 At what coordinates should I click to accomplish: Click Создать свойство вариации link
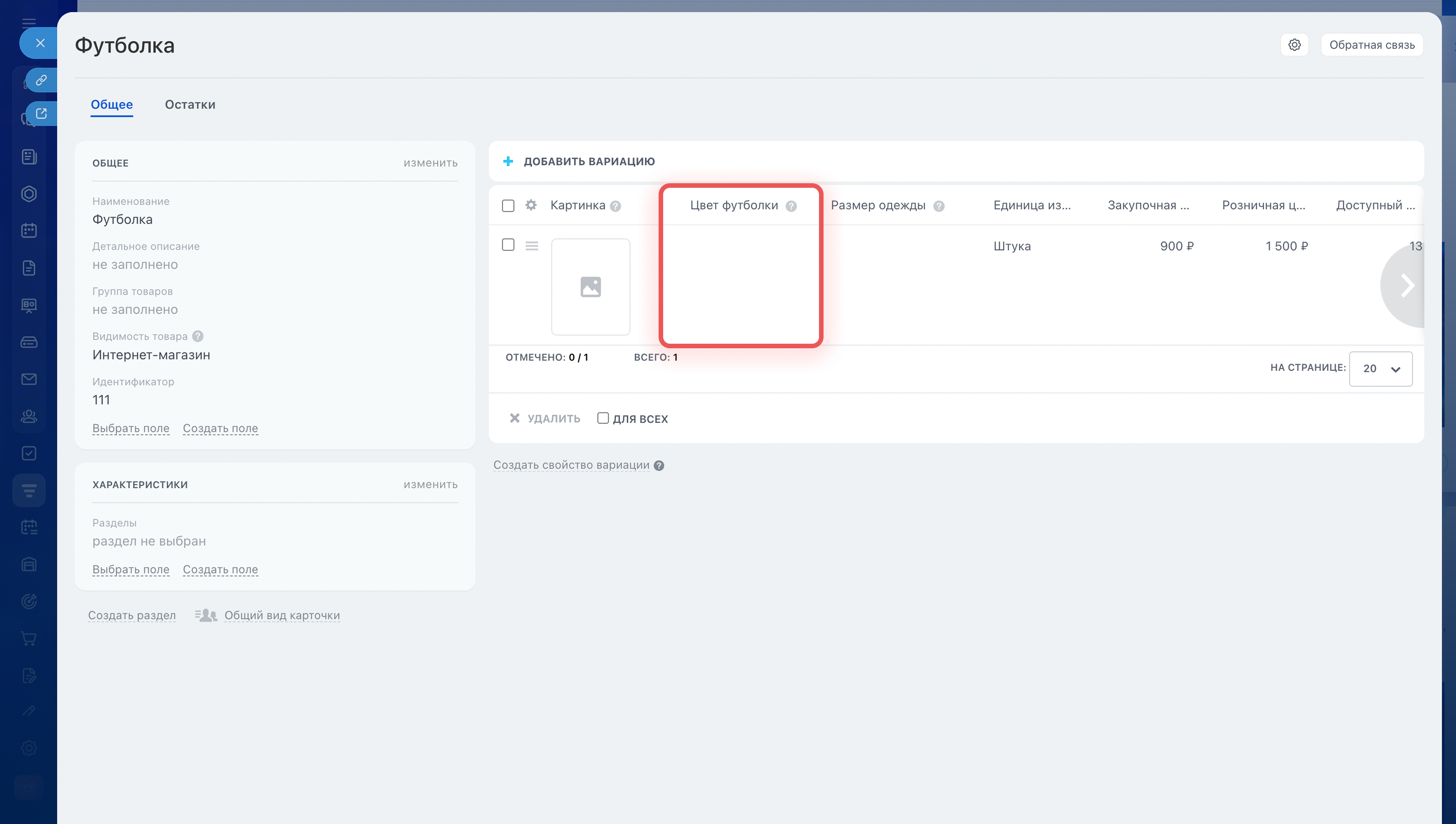[571, 465]
